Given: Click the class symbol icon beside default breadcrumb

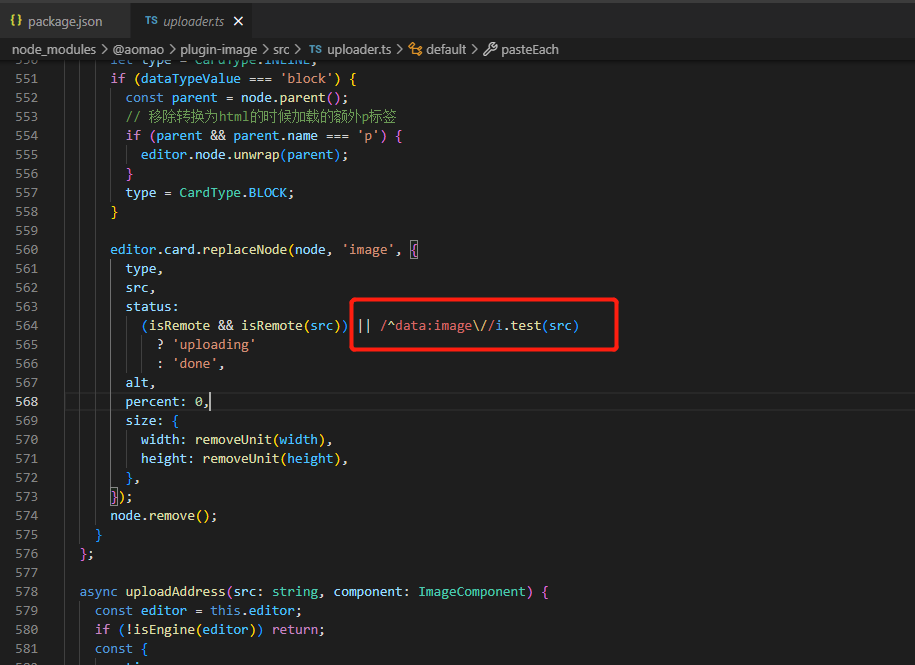Looking at the screenshot, I should [x=416, y=48].
